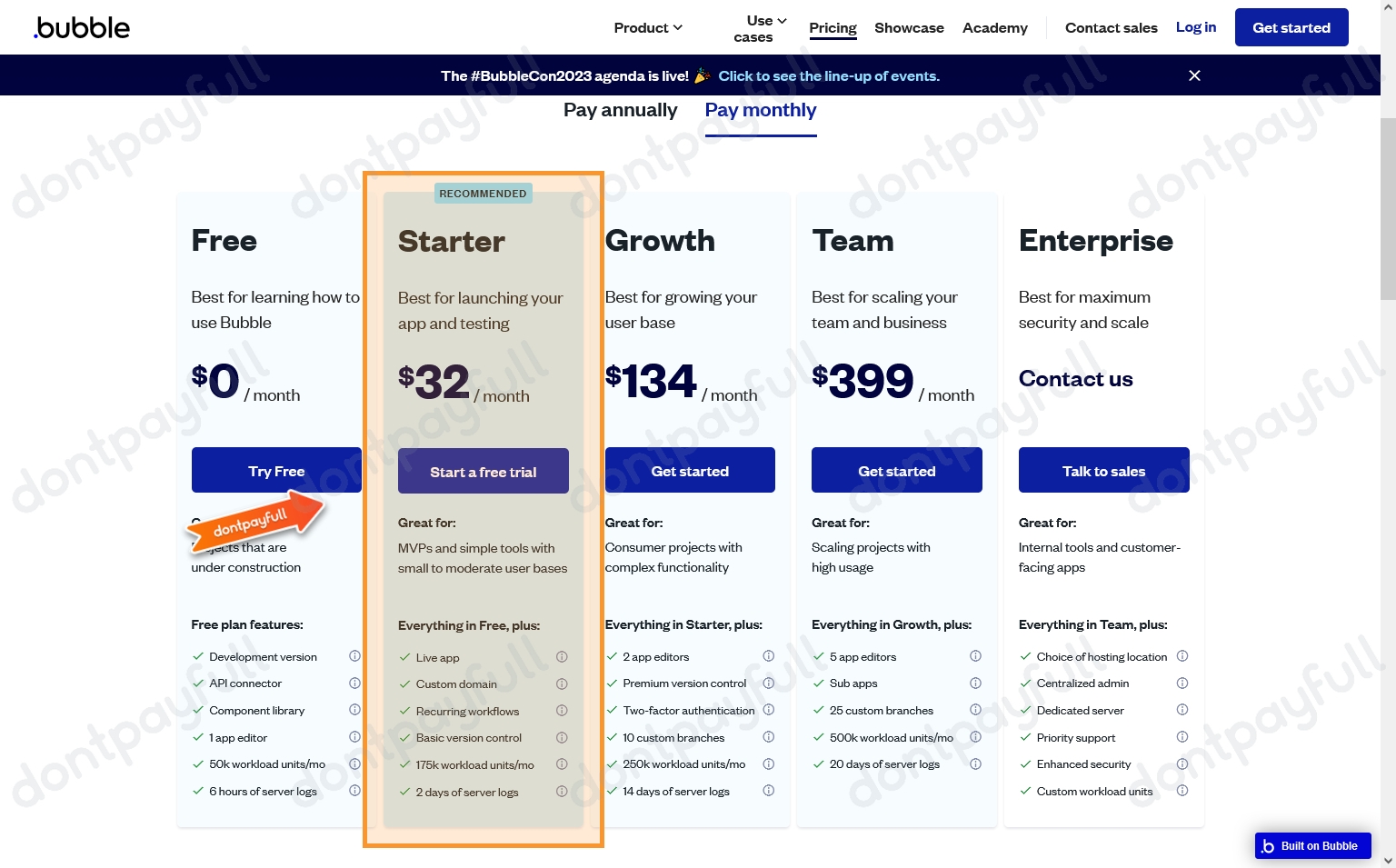
Task: Close the BubbleCon2023 announcement banner
Action: click(x=1194, y=75)
